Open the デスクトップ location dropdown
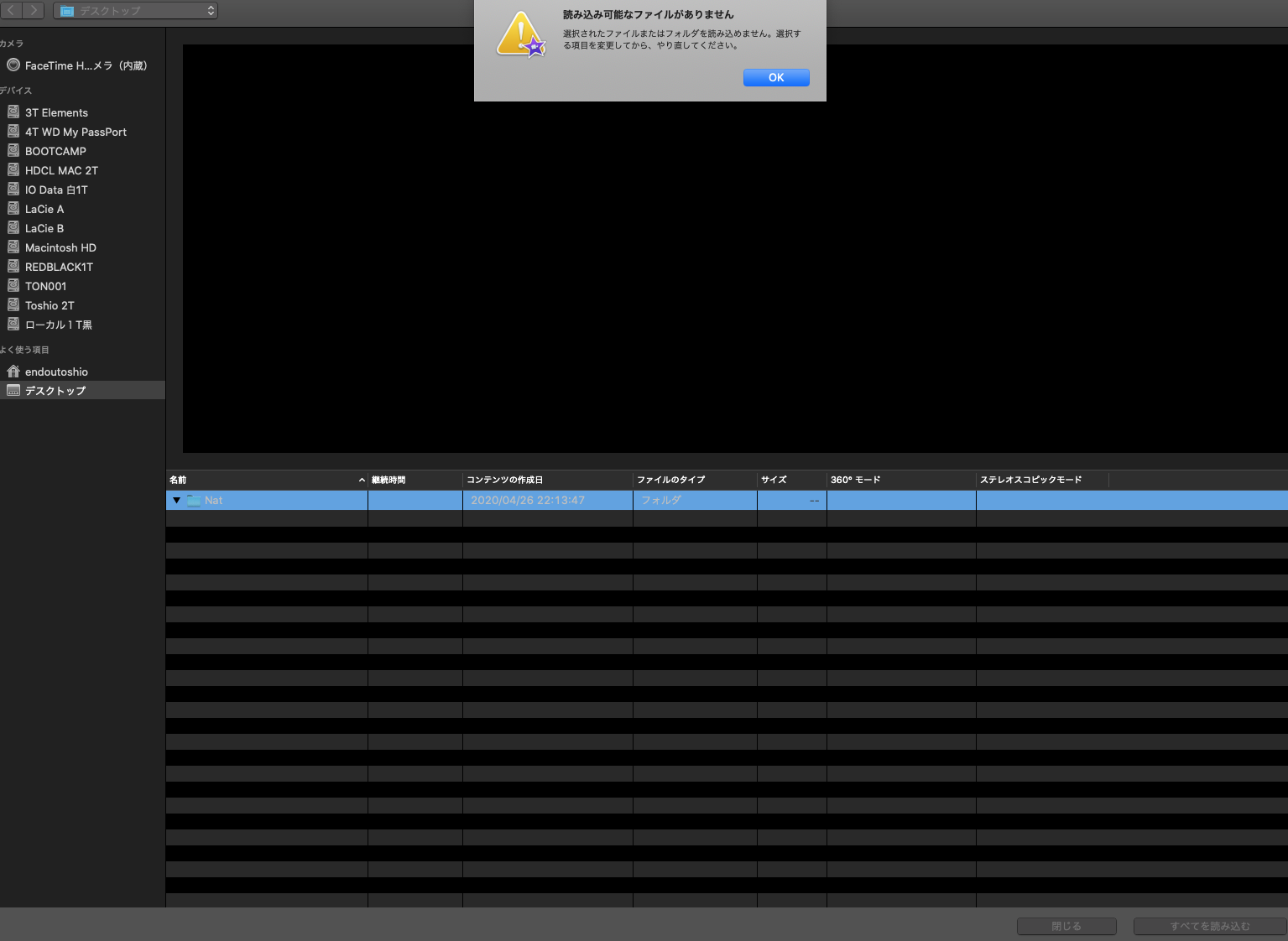 [136, 11]
